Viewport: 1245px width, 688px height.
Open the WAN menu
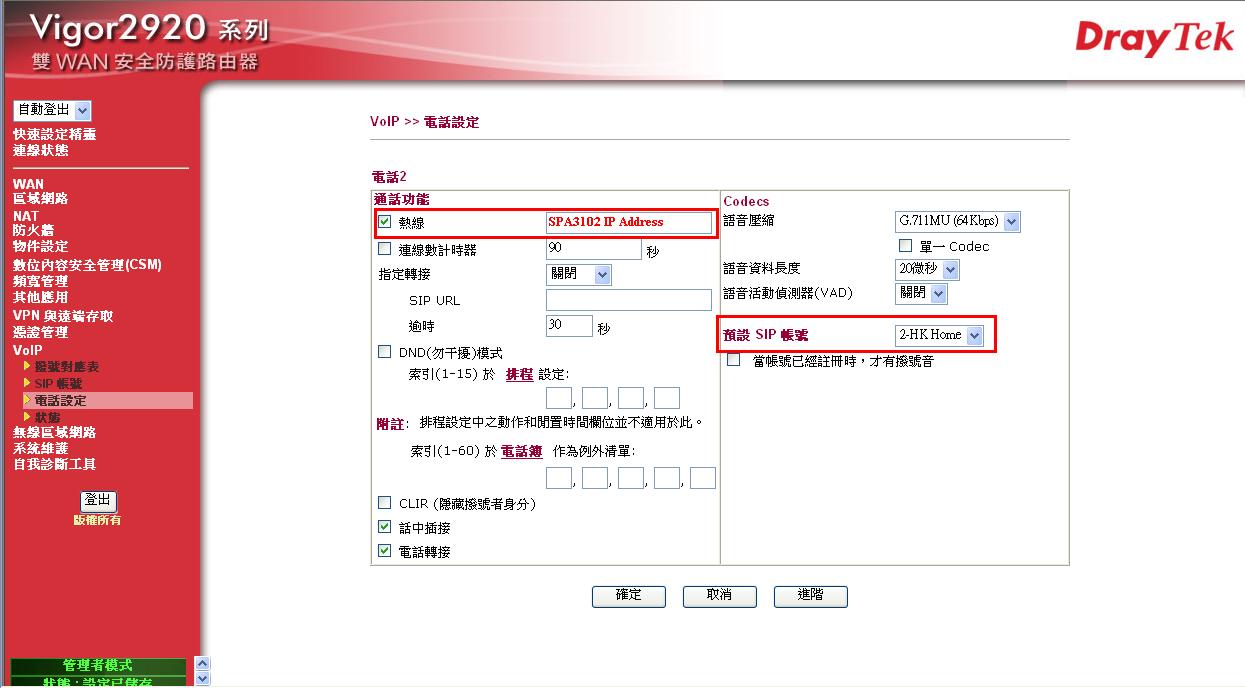pos(29,184)
